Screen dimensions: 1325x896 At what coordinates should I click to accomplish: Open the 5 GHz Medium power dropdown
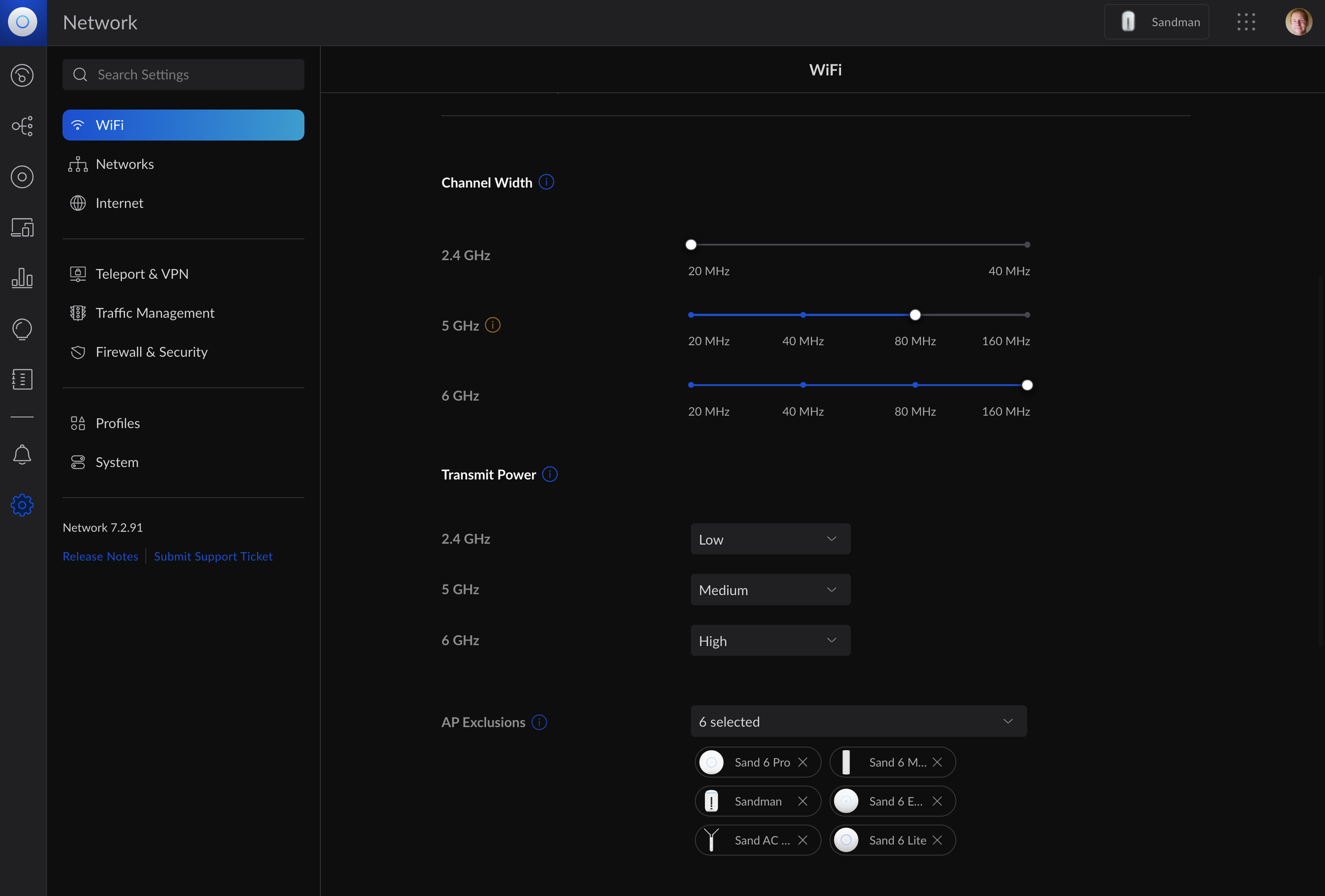pos(770,589)
